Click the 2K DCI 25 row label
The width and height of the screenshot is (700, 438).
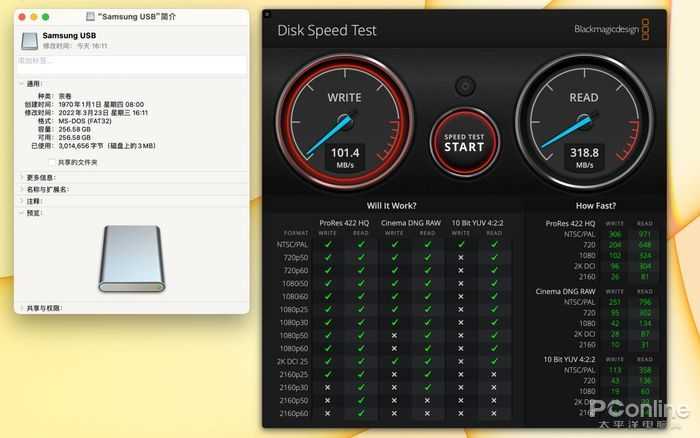(292, 362)
